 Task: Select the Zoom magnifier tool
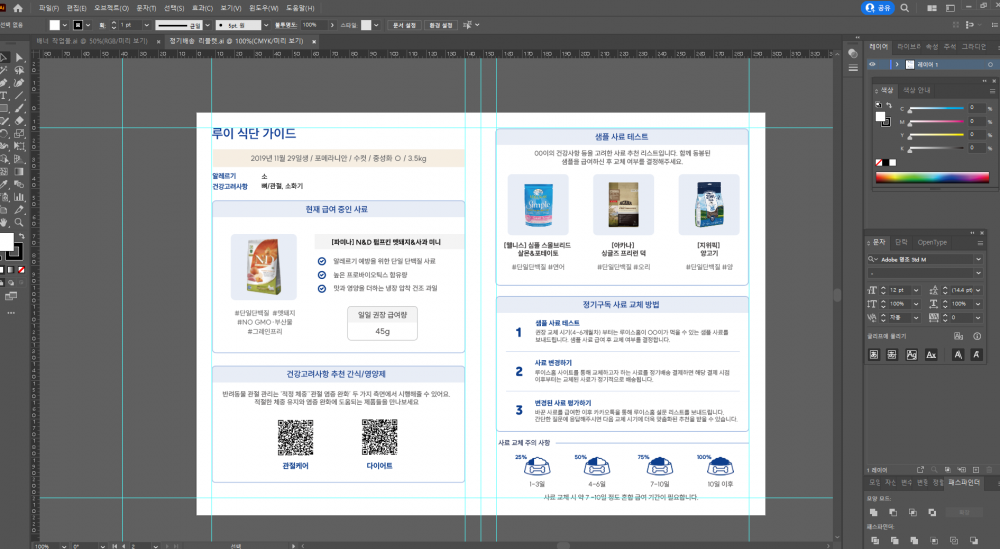(19, 223)
